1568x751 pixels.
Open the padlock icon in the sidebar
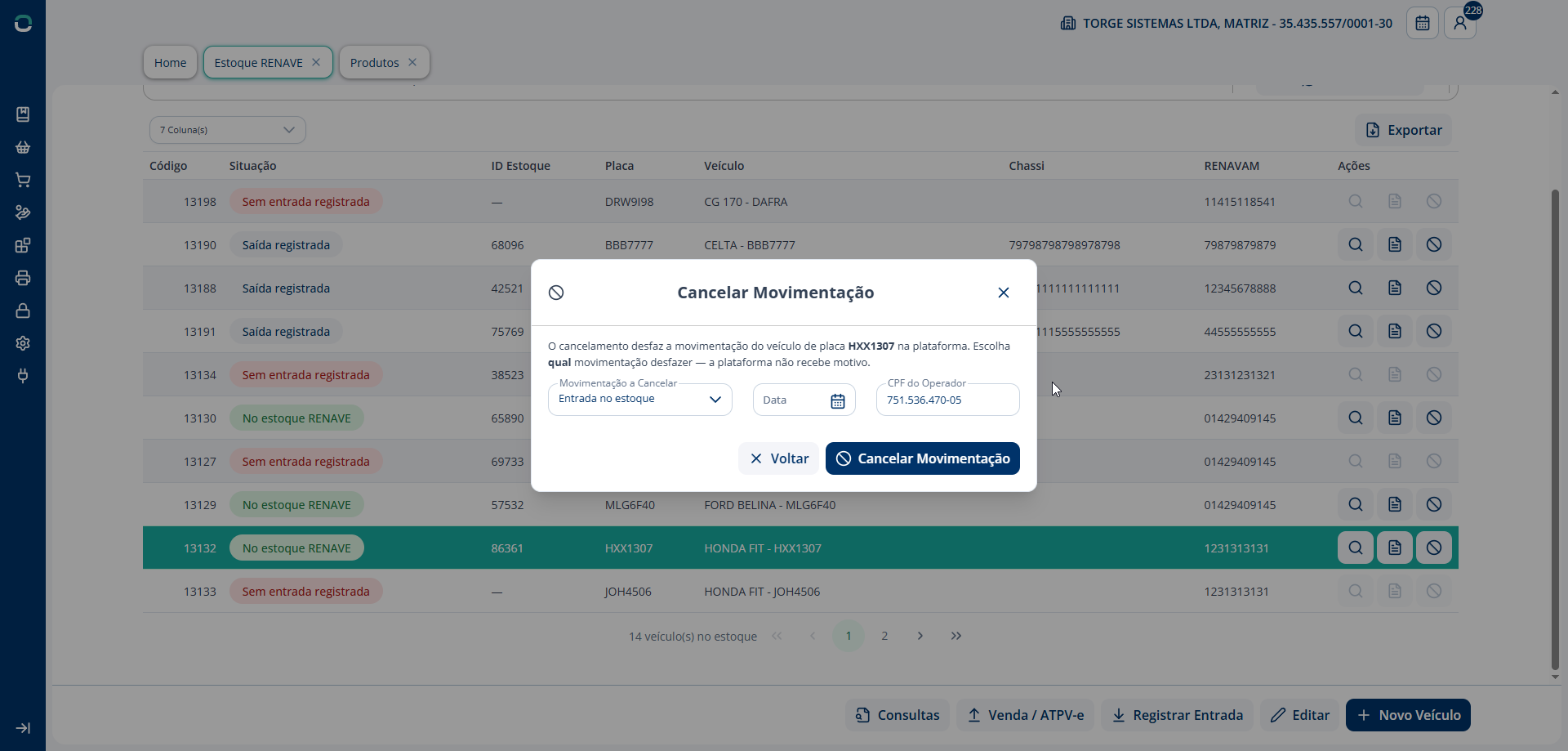23,311
